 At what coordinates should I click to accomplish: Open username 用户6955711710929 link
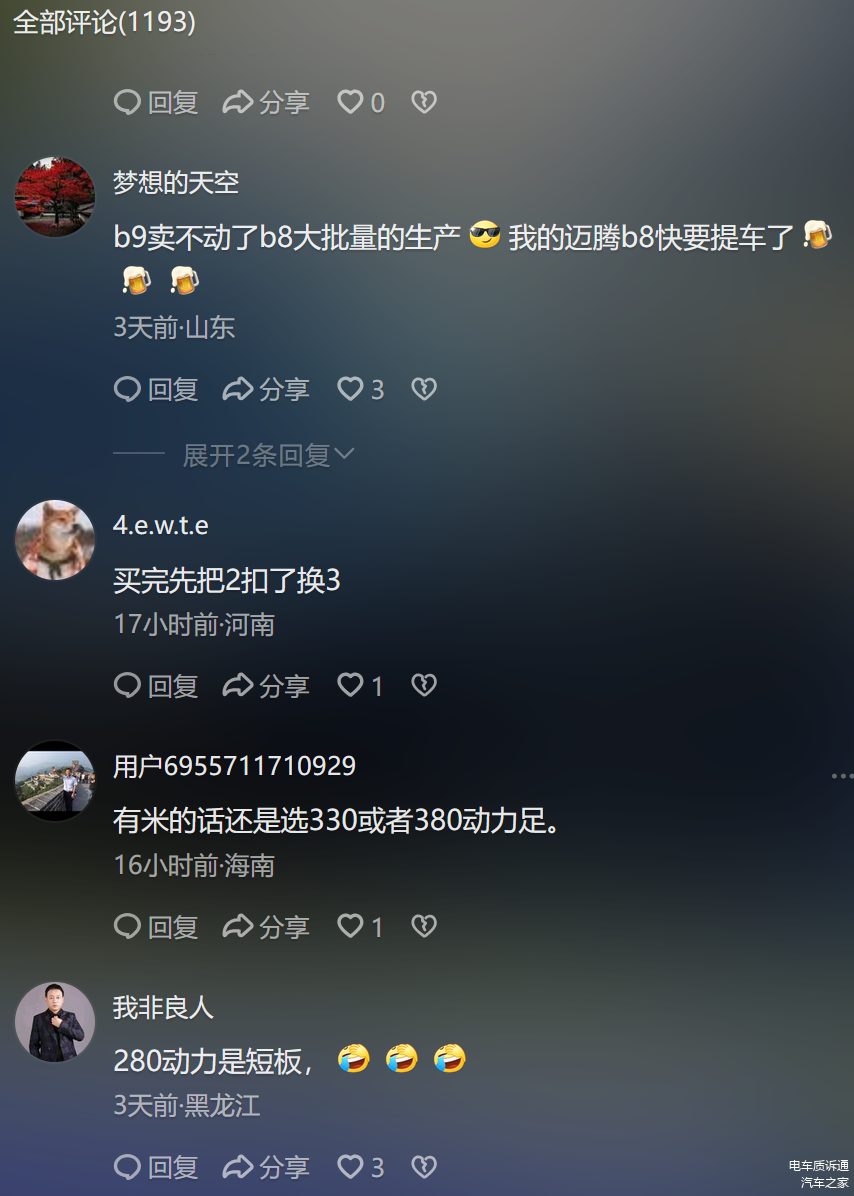coord(234,766)
